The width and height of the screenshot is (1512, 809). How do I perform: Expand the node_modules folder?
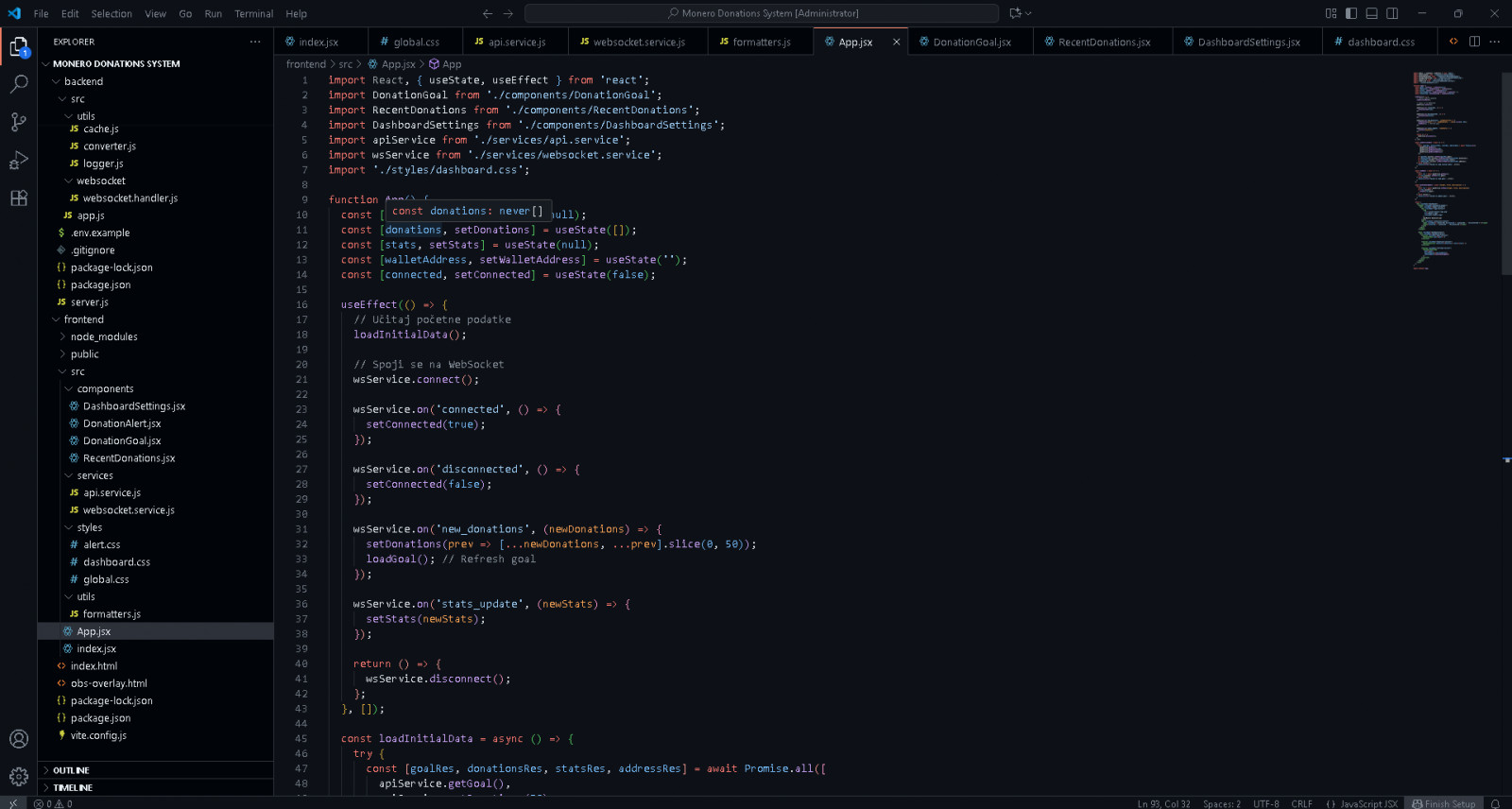pyautogui.click(x=104, y=337)
